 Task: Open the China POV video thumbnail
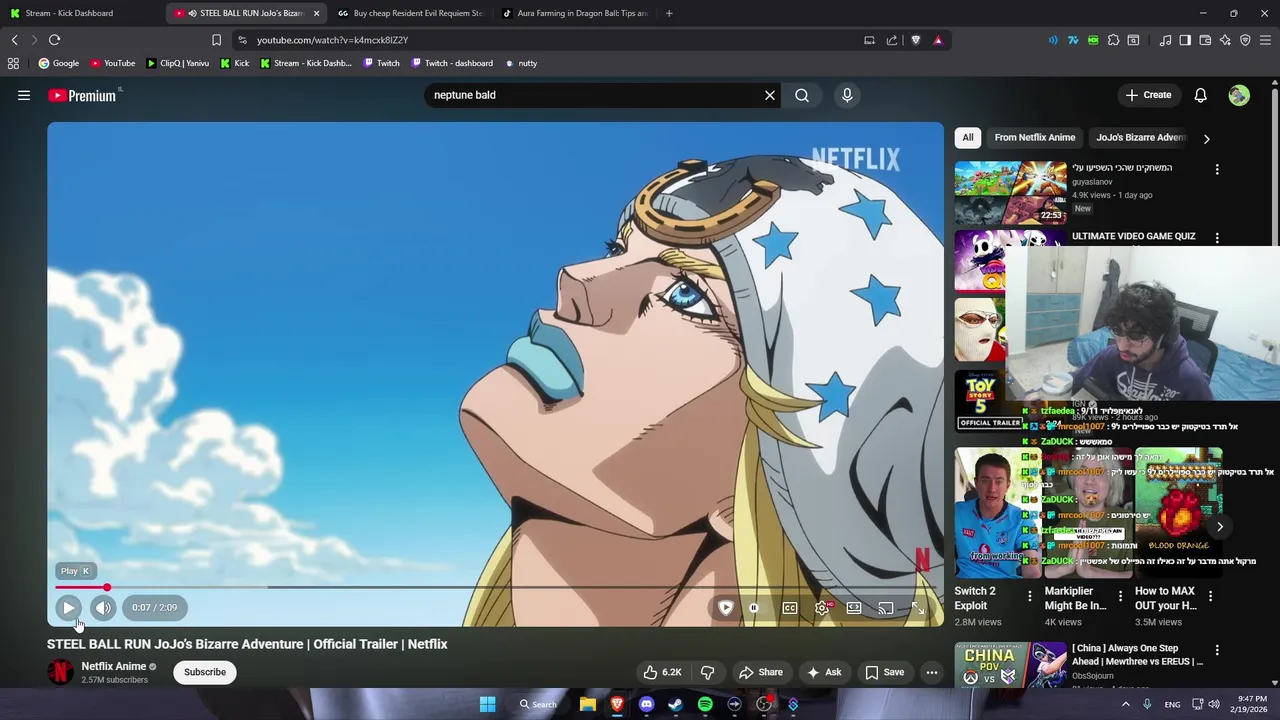point(1010,665)
